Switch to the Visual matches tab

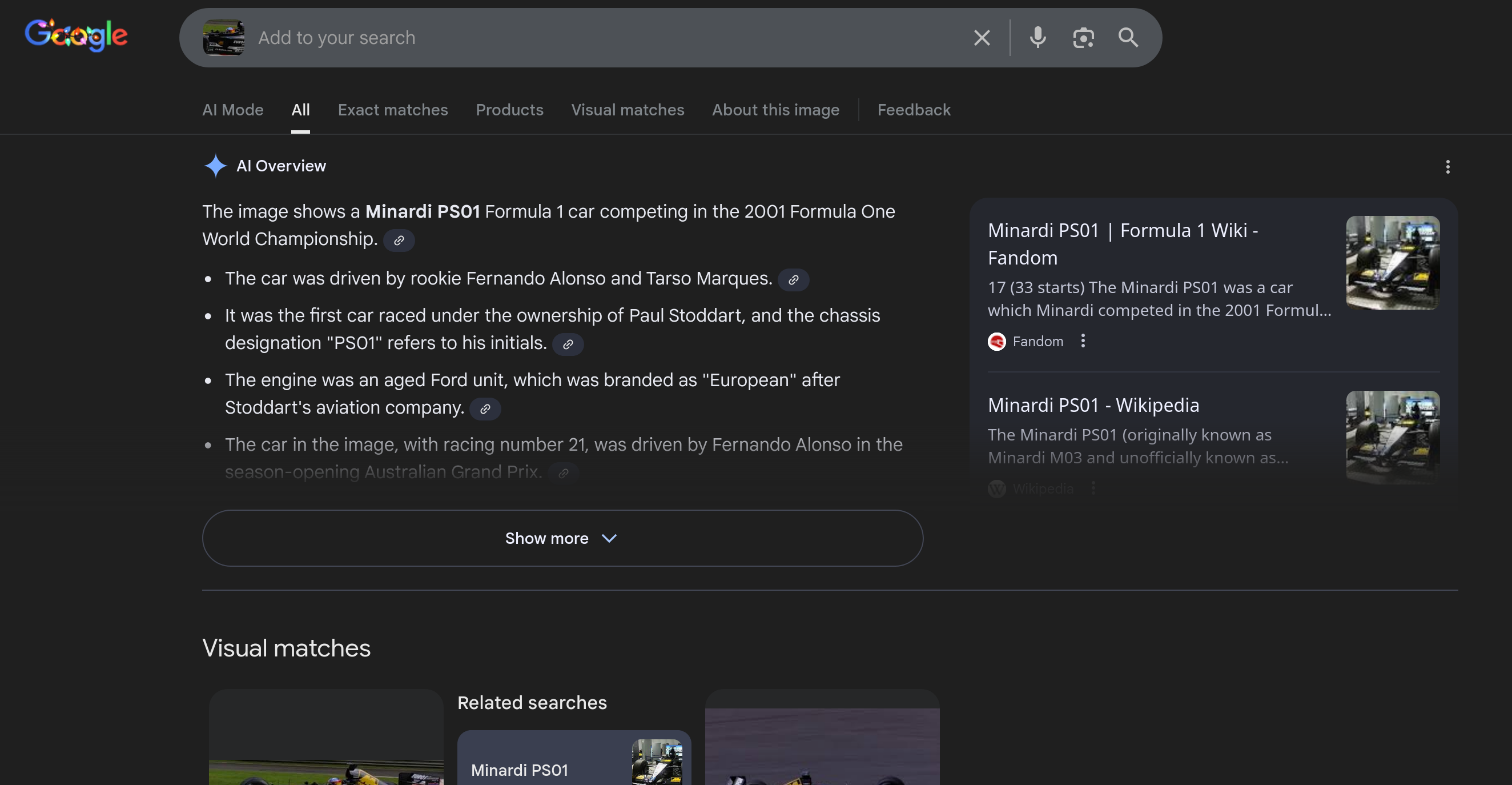tap(627, 110)
